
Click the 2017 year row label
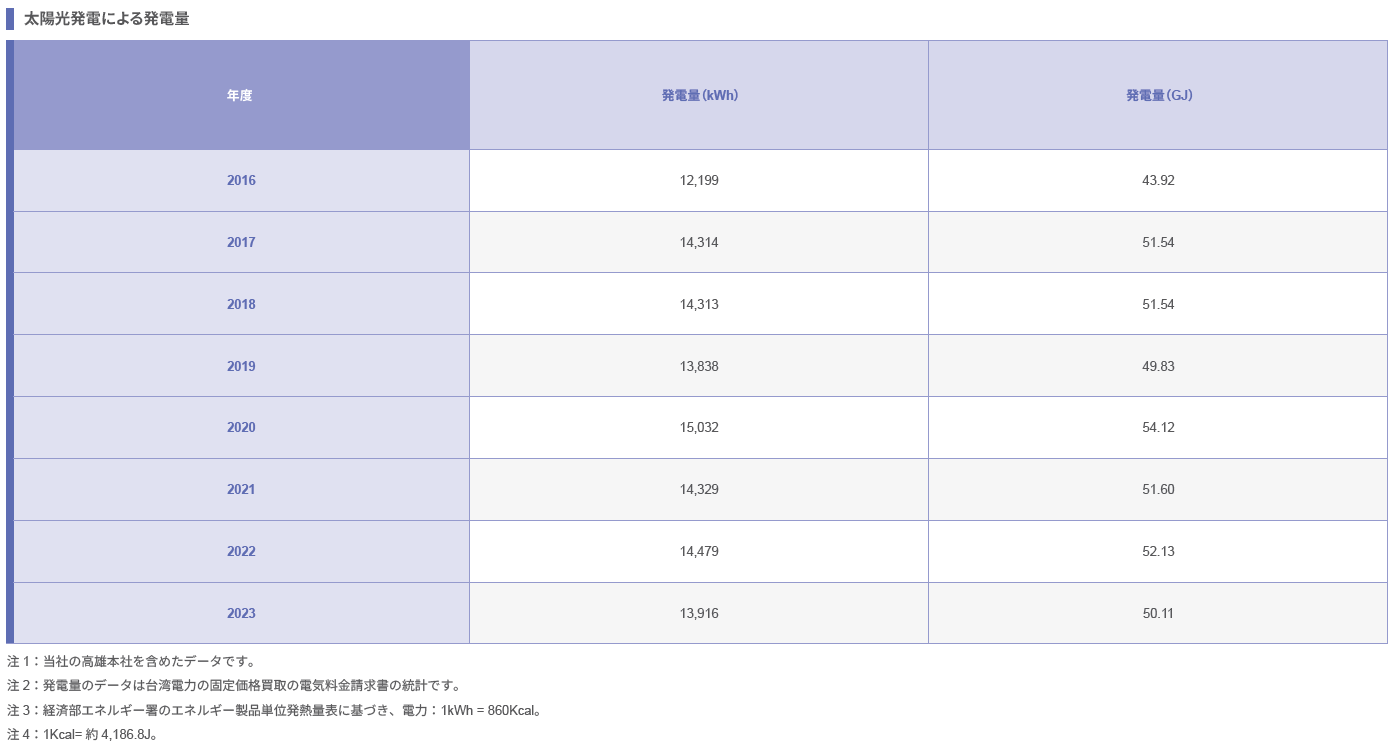point(241,243)
